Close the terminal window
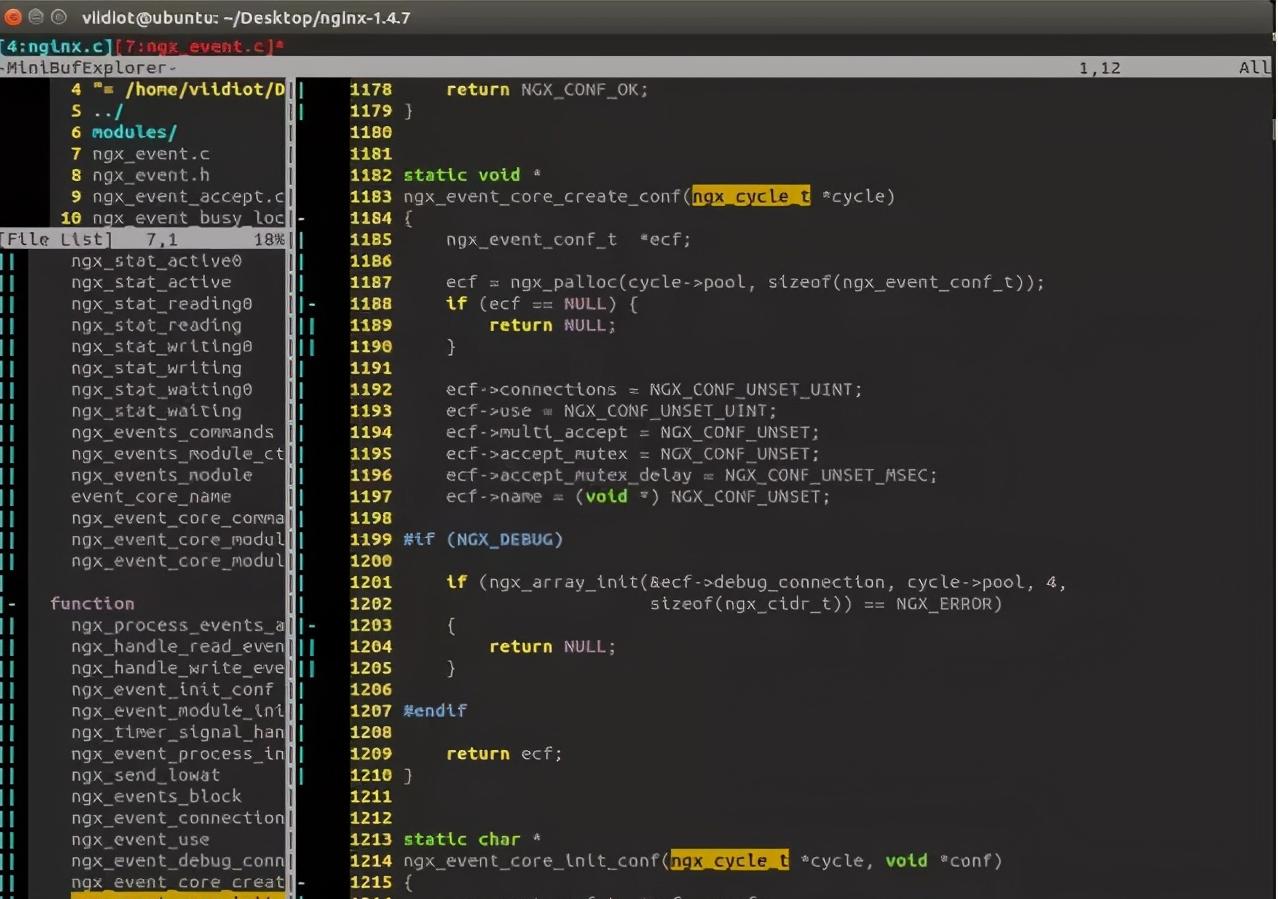The height and width of the screenshot is (899, 1278). (x=13, y=17)
